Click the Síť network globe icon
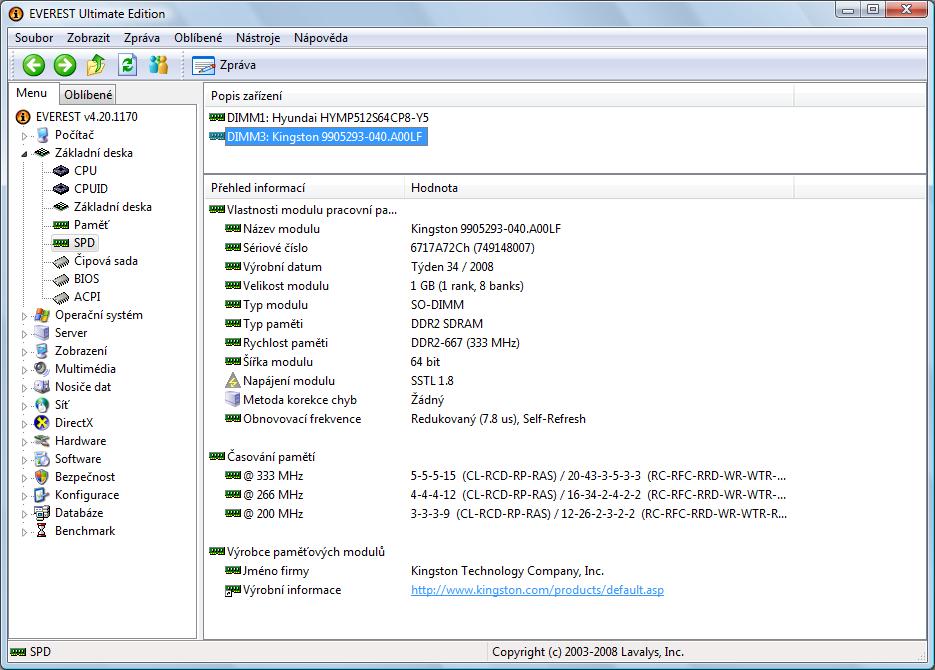Viewport: 935px width, 670px height. pyautogui.click(x=42, y=405)
